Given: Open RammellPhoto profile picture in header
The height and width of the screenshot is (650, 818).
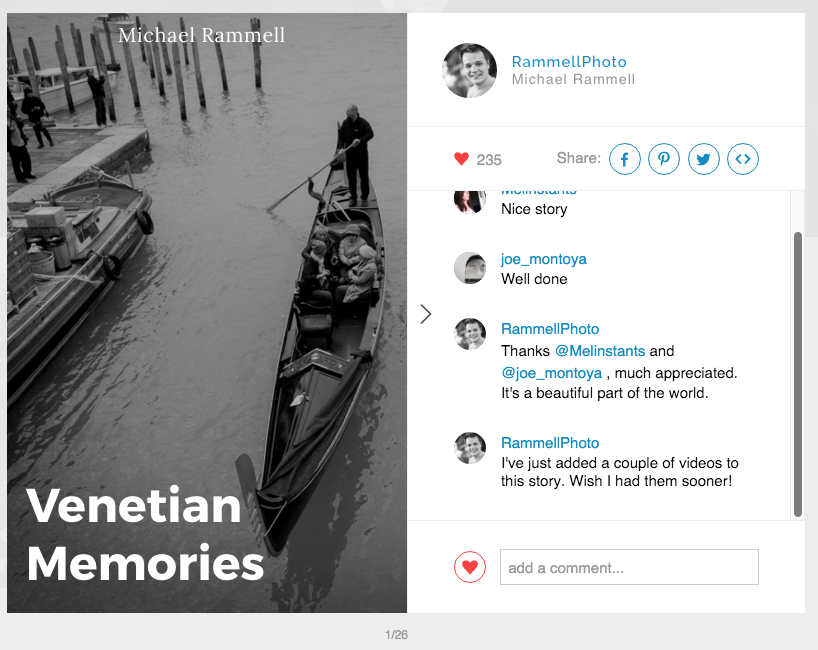Looking at the screenshot, I should point(469,70).
